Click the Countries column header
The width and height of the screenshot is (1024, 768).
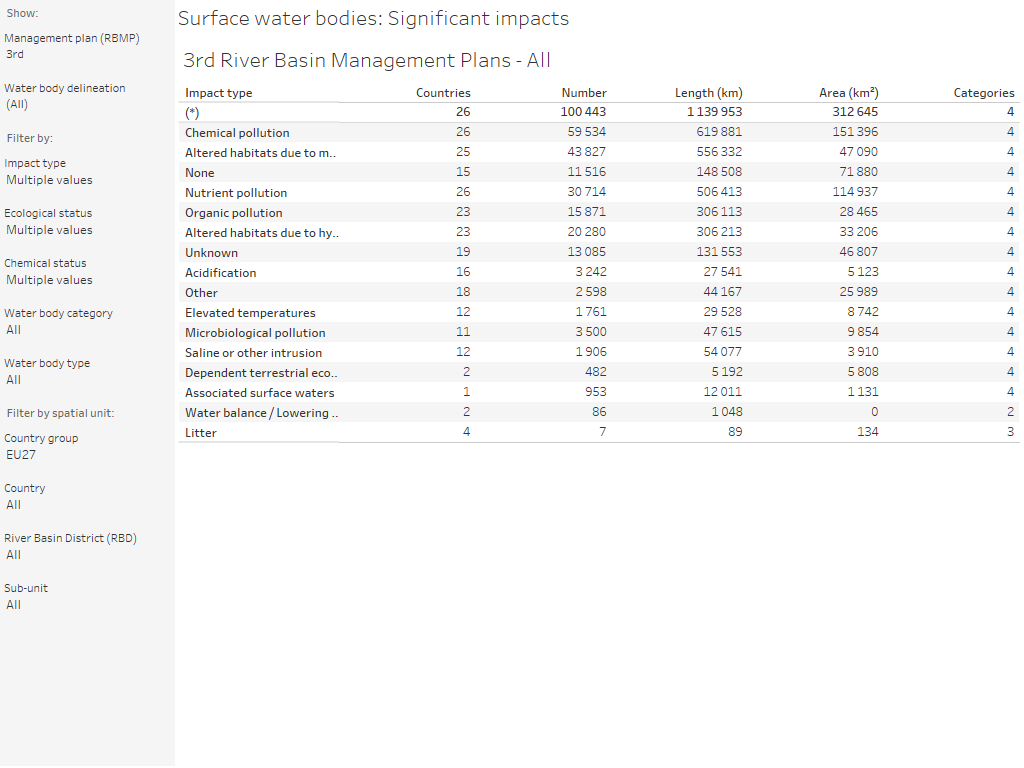[443, 93]
